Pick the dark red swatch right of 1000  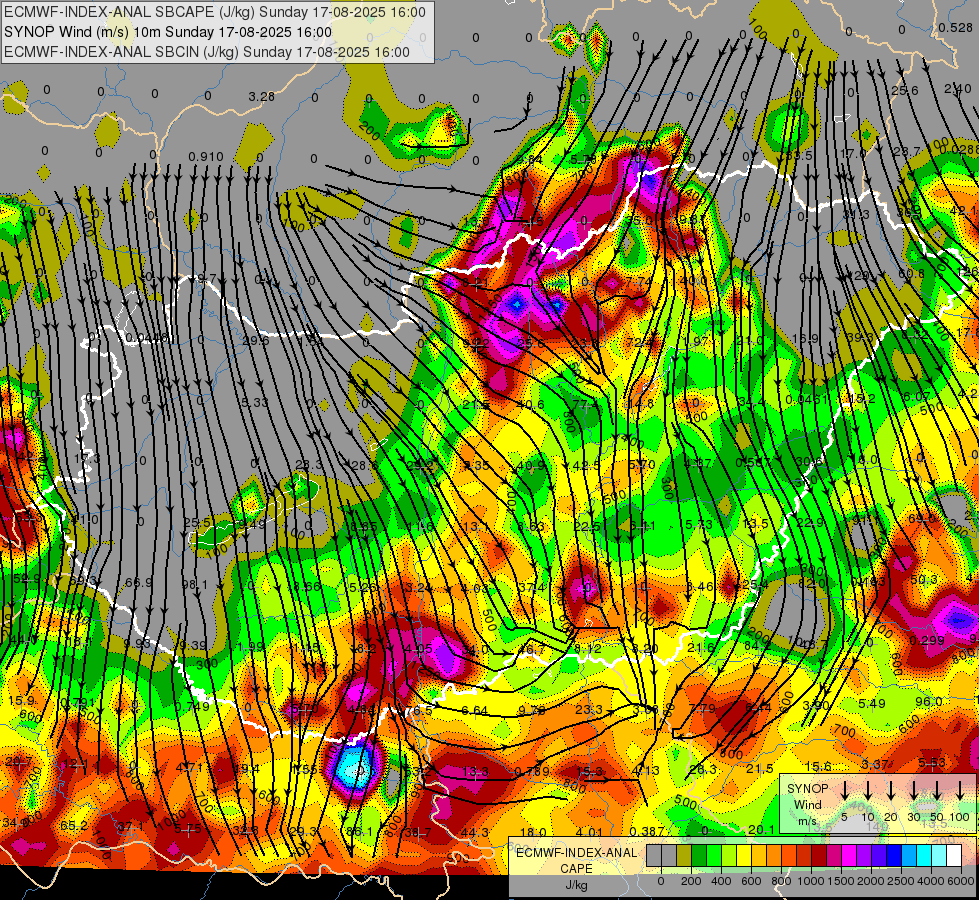pos(819,855)
